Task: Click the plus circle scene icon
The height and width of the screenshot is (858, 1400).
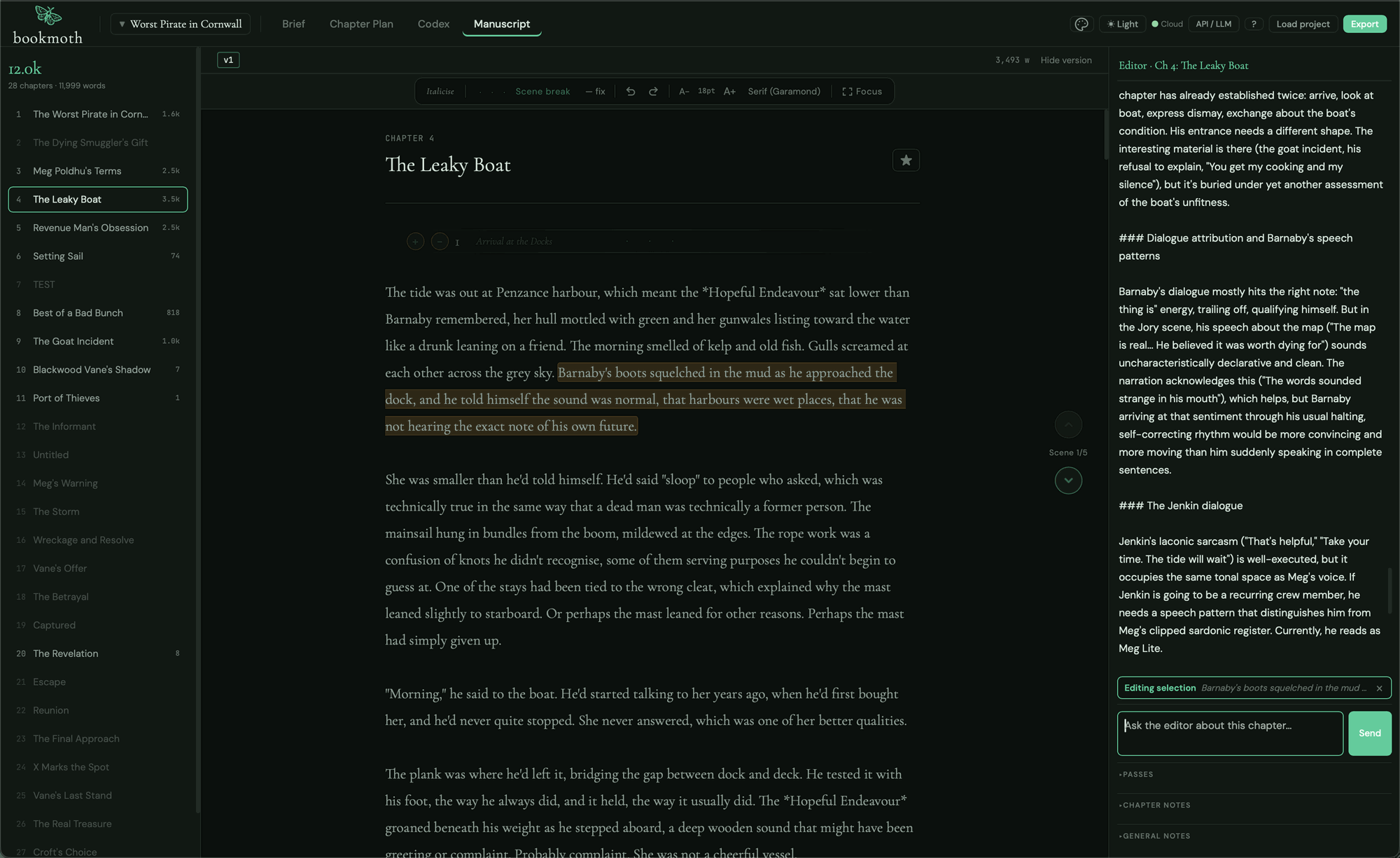Action: point(415,242)
